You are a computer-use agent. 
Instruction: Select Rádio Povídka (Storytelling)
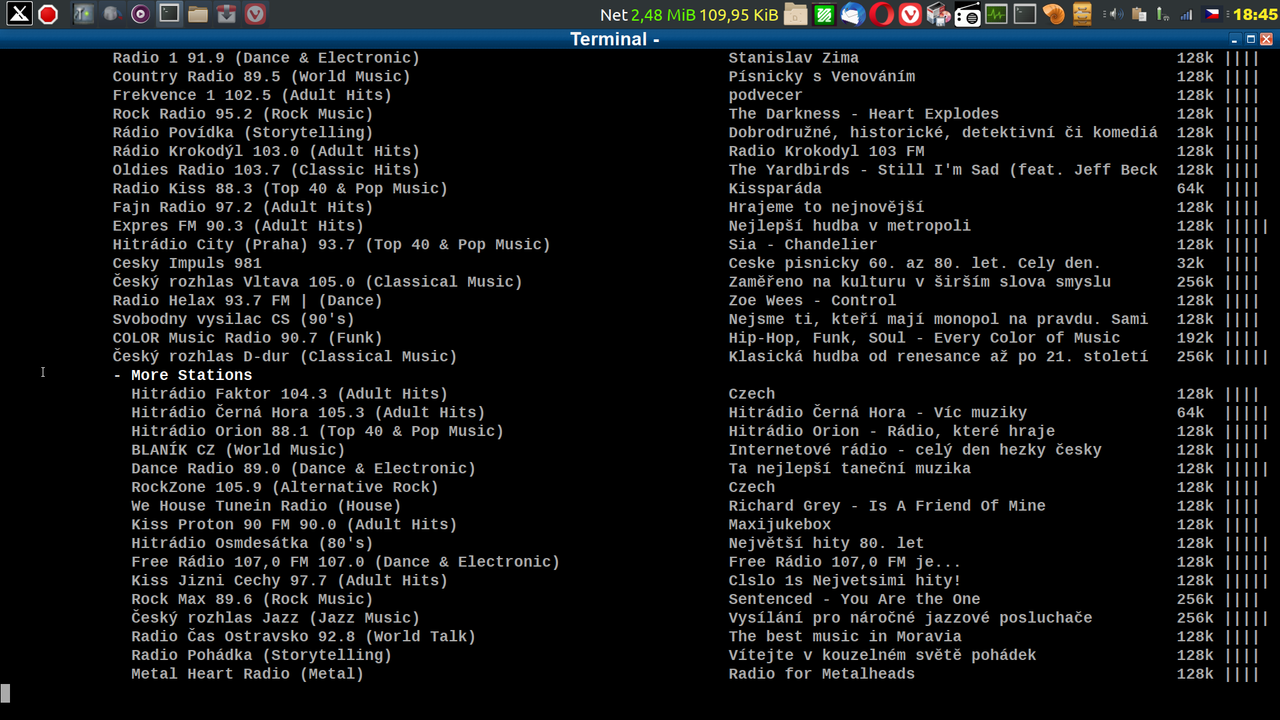point(243,132)
